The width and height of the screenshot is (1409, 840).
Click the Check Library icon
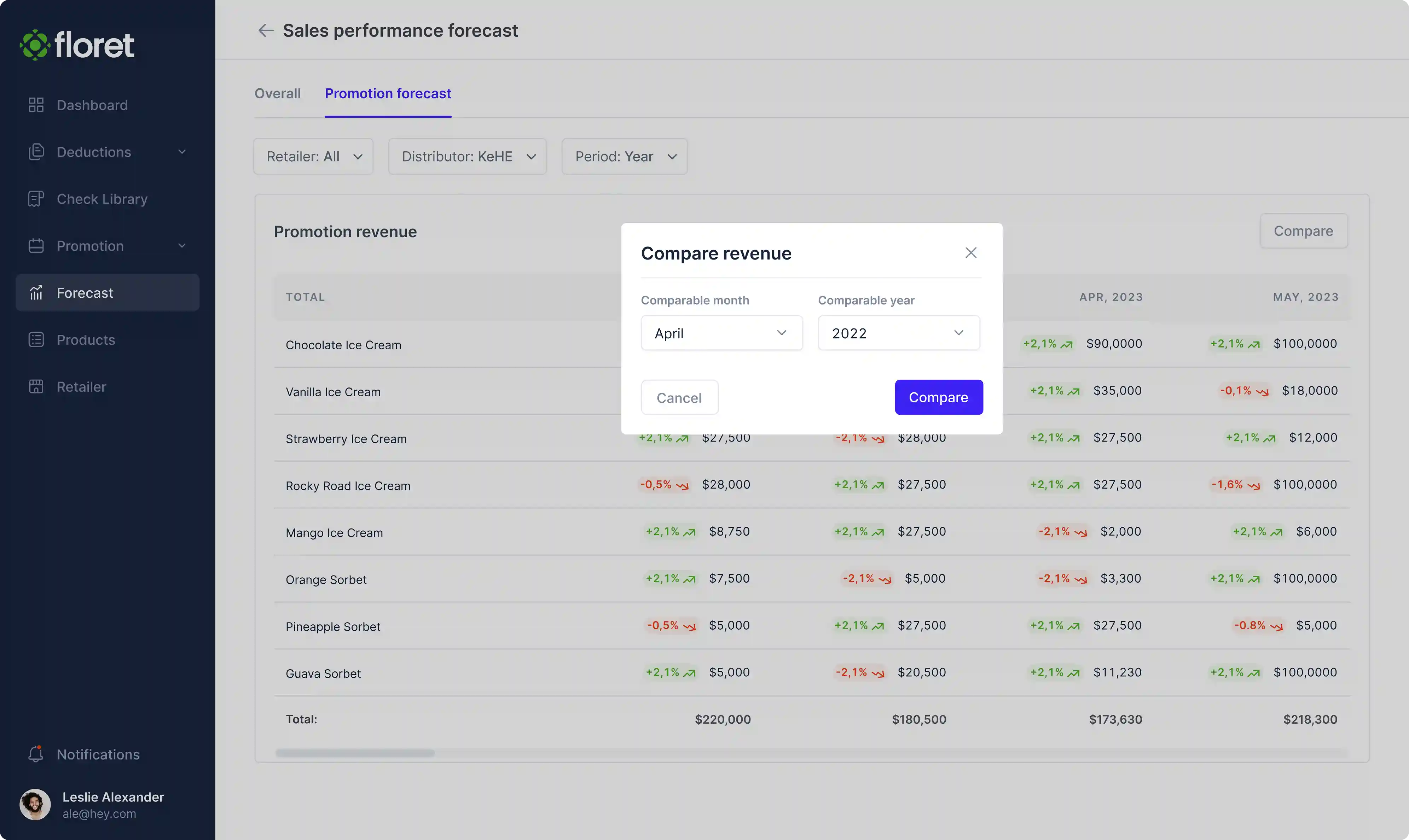36,199
